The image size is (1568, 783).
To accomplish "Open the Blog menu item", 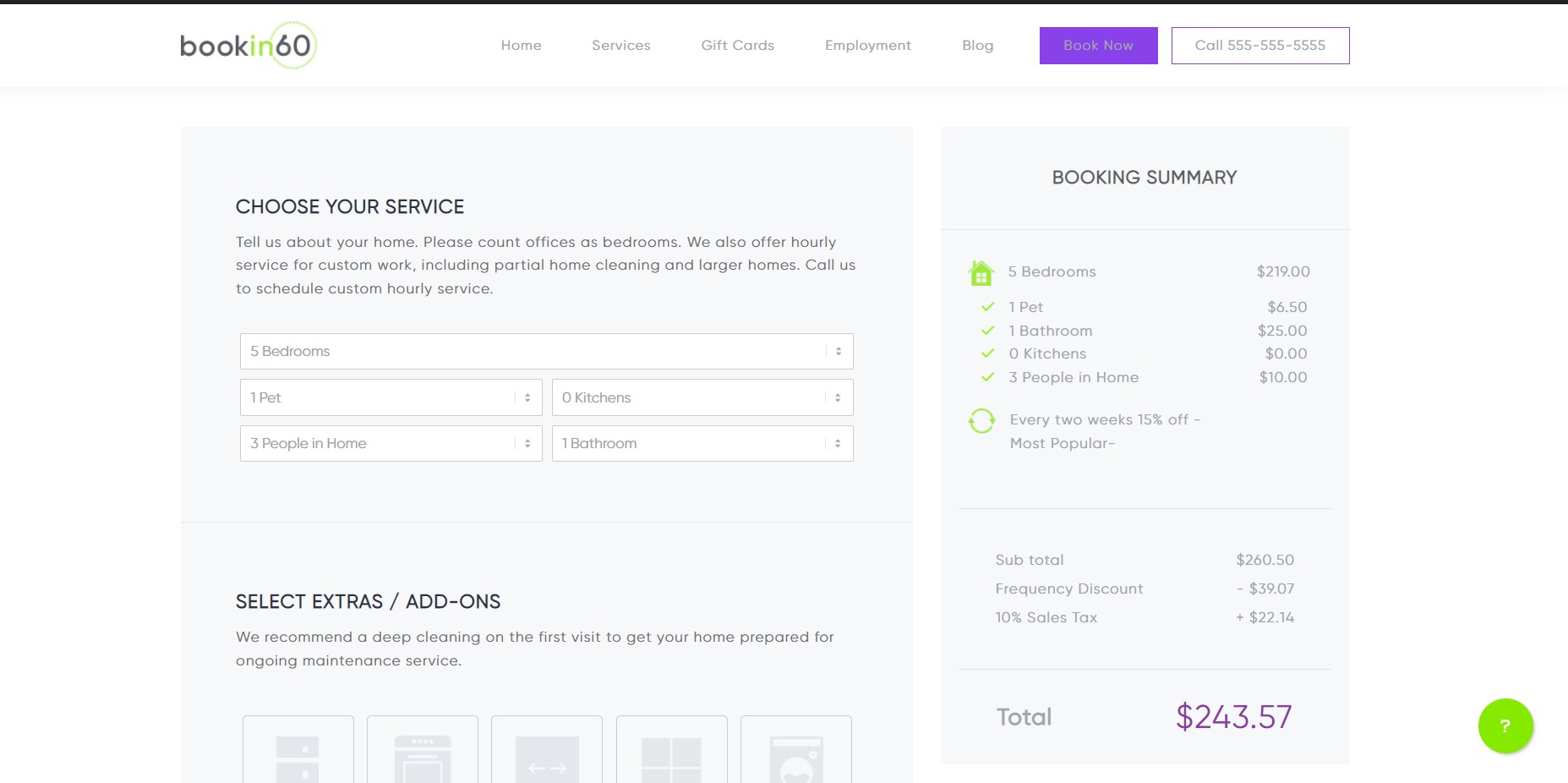I will coord(978,46).
